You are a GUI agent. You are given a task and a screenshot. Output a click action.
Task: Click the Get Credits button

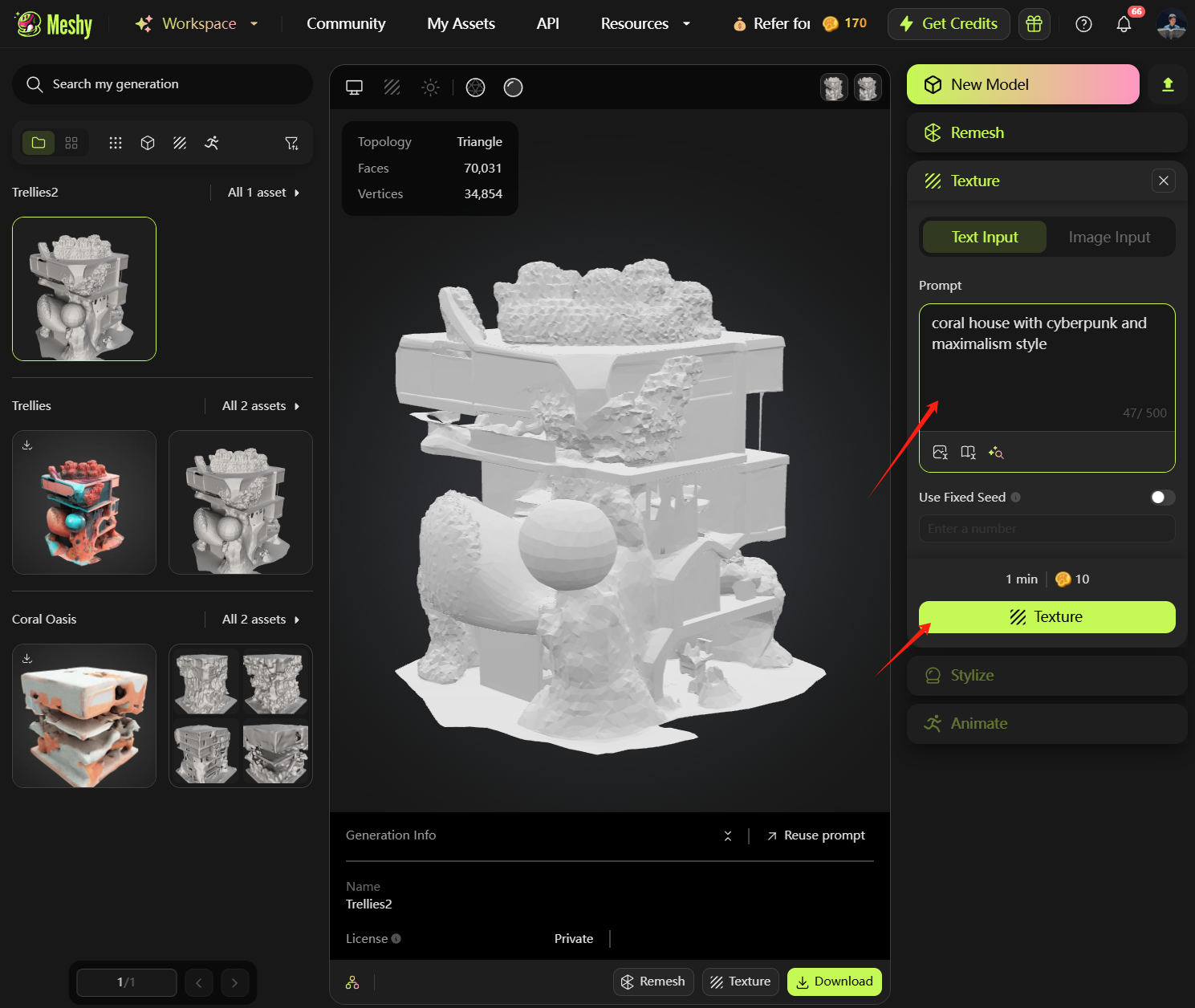[x=949, y=24]
